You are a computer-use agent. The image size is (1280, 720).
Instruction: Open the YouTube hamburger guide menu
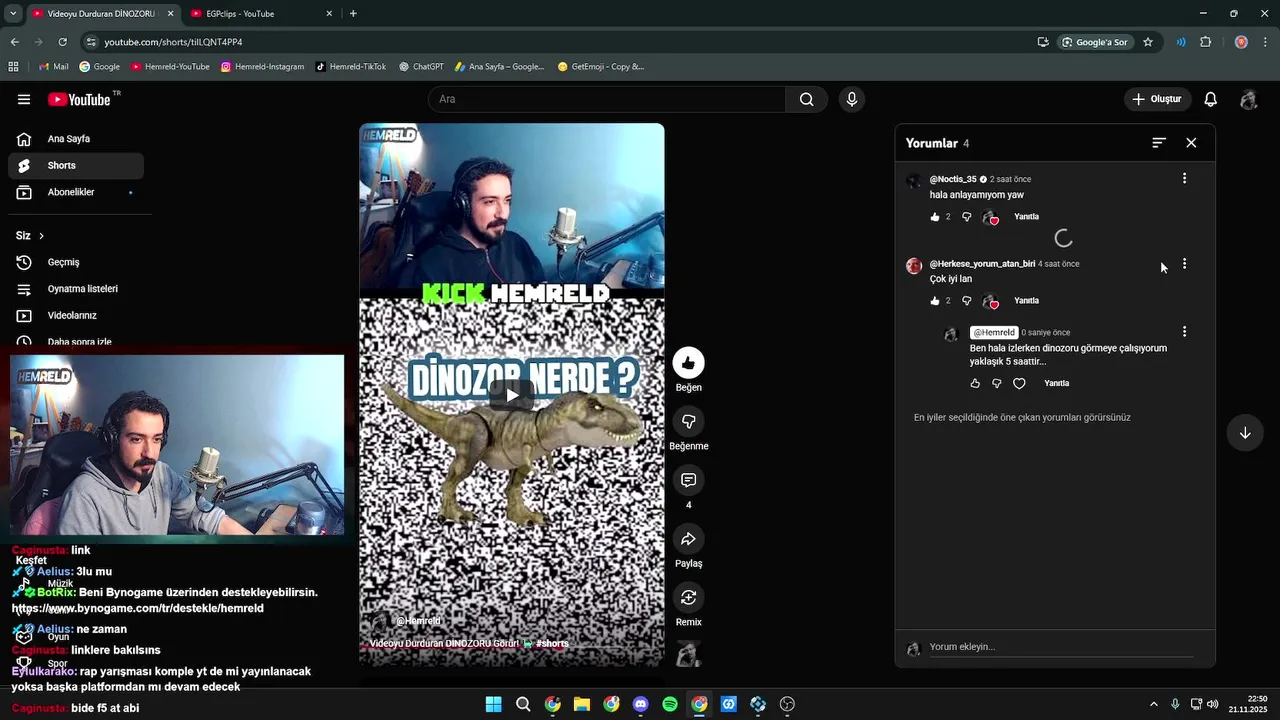click(24, 99)
